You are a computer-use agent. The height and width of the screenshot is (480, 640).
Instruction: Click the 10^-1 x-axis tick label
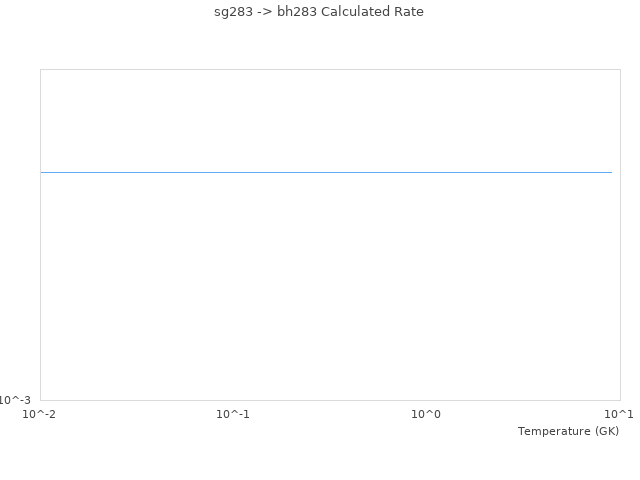[x=233, y=414]
